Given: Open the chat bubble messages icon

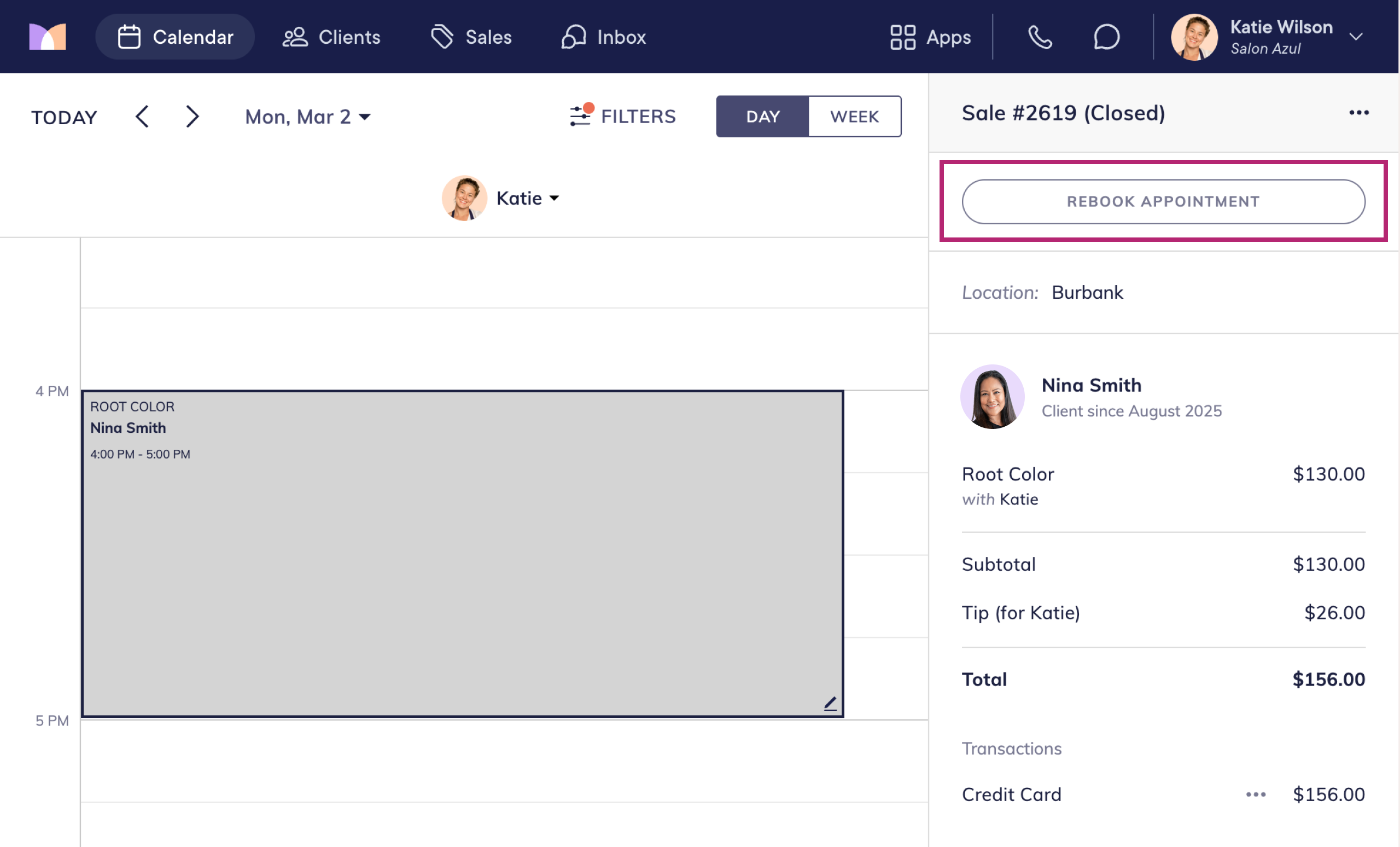Looking at the screenshot, I should pos(1106,38).
